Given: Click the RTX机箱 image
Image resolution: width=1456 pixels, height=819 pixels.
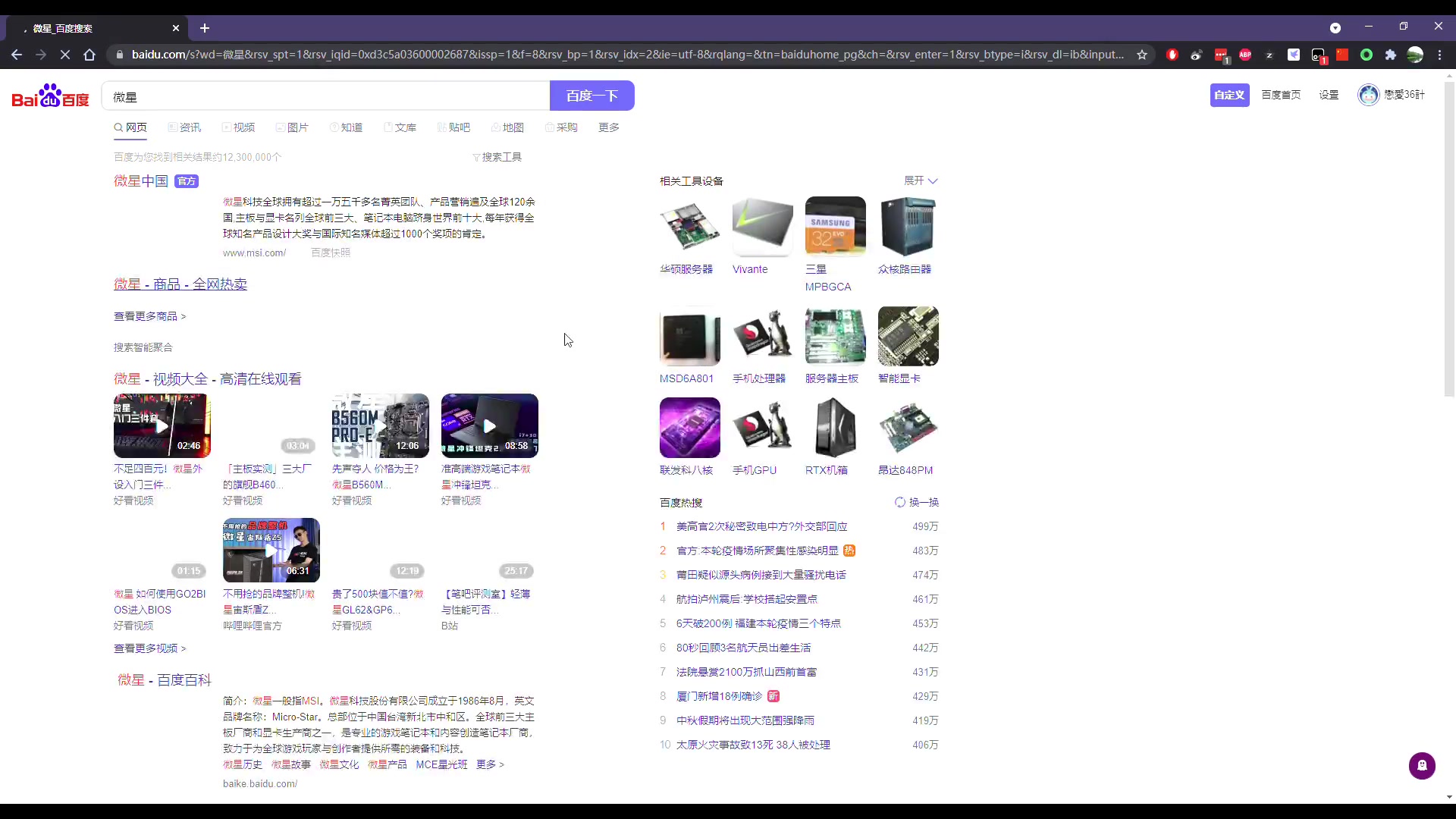Looking at the screenshot, I should pyautogui.click(x=836, y=428).
